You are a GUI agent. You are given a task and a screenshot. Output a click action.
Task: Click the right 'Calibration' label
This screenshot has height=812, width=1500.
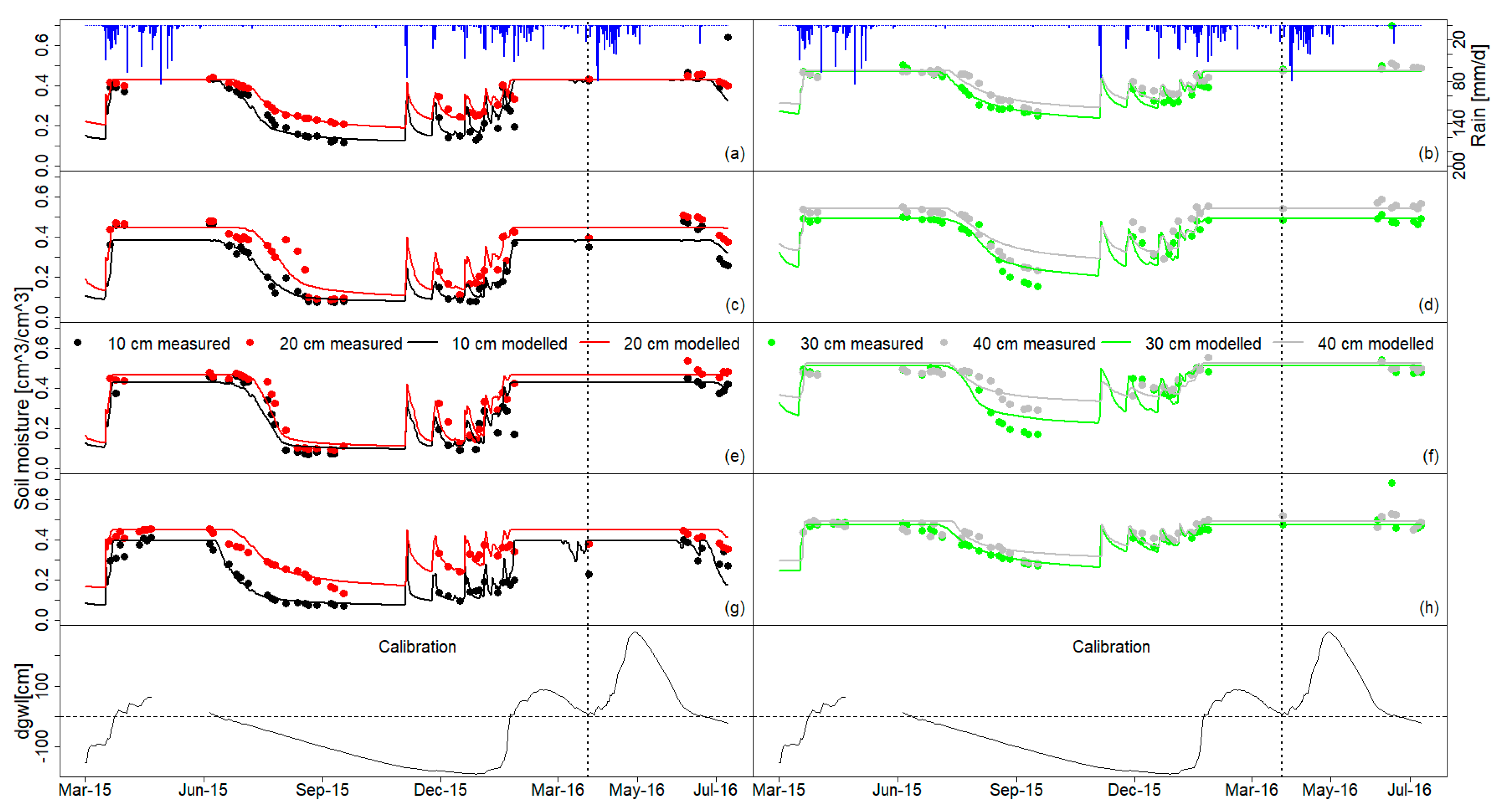pyautogui.click(x=1111, y=647)
